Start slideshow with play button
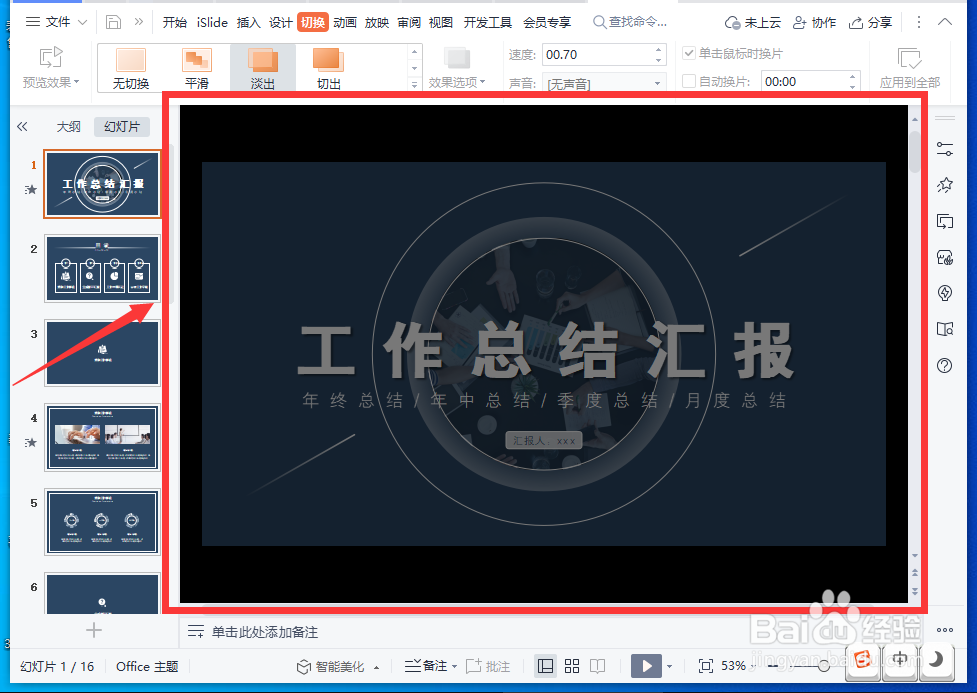The image size is (977, 693). (646, 666)
